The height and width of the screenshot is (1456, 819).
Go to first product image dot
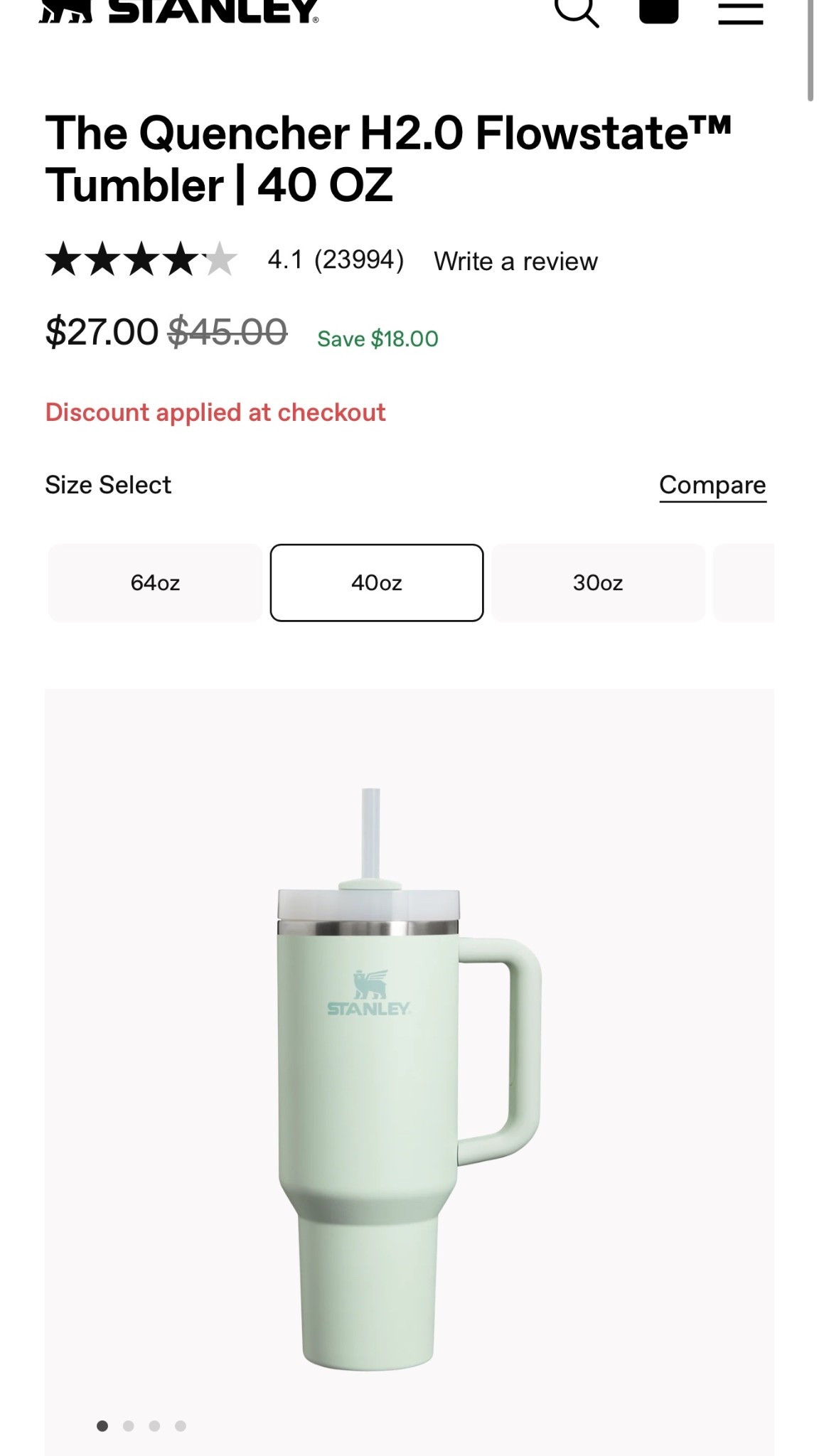pyautogui.click(x=102, y=1425)
